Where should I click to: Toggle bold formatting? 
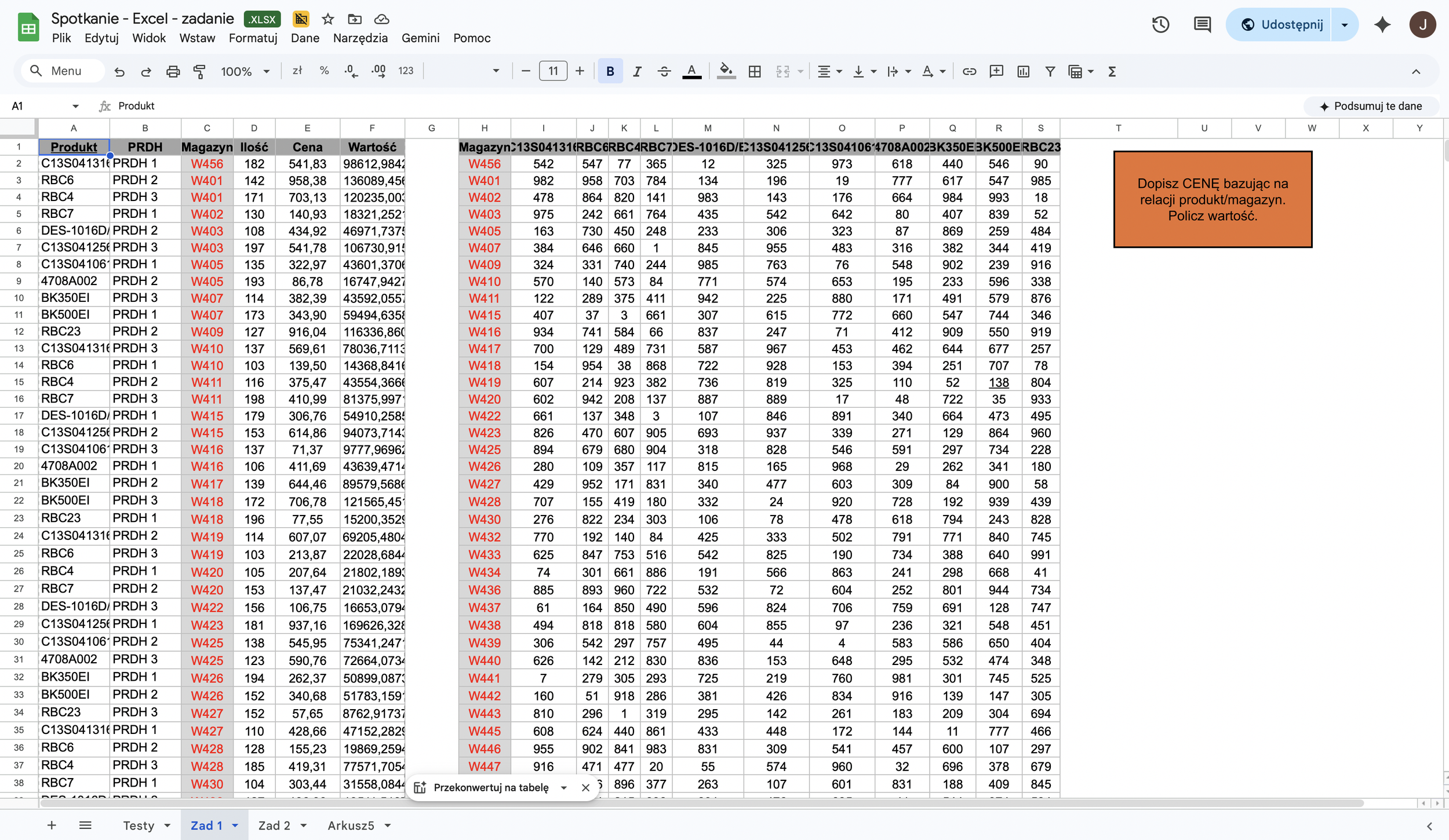click(x=610, y=71)
